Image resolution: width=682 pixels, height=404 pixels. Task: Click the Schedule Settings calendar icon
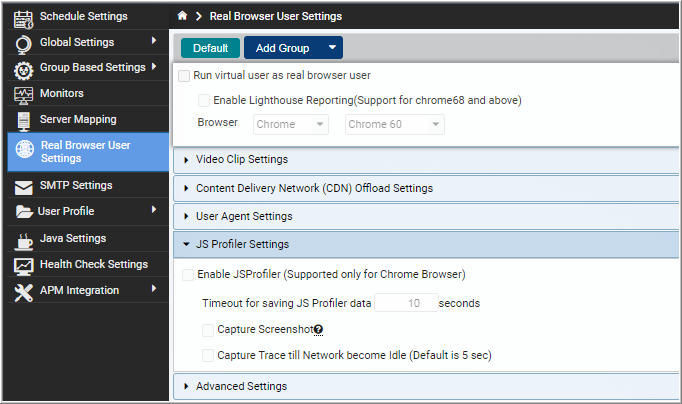[x=23, y=19]
